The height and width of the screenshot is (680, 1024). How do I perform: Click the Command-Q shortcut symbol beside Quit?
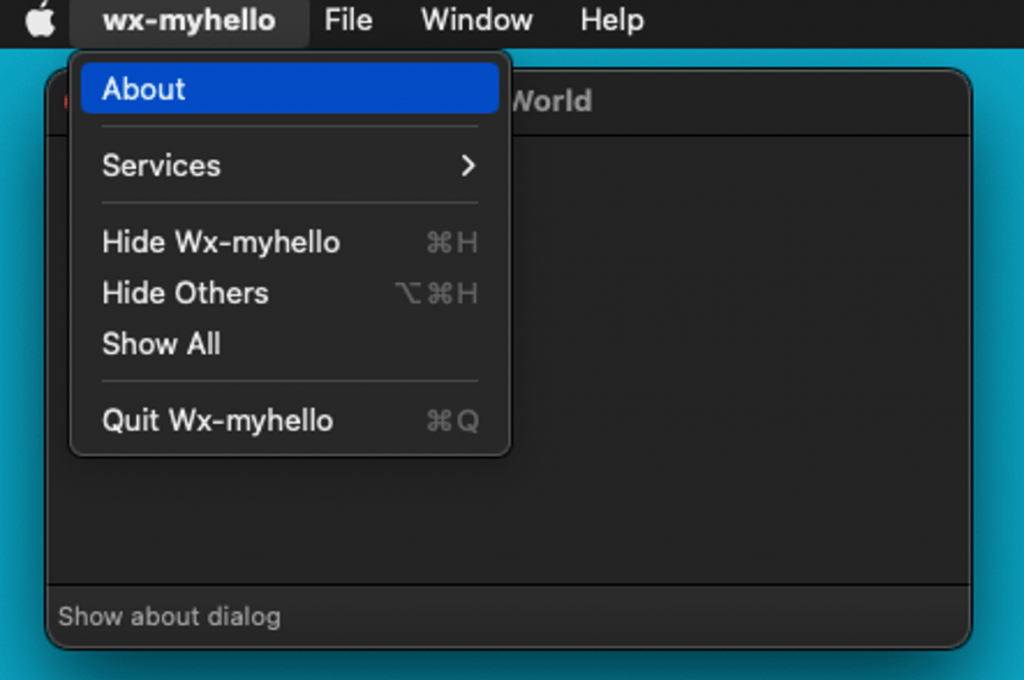pyautogui.click(x=453, y=421)
